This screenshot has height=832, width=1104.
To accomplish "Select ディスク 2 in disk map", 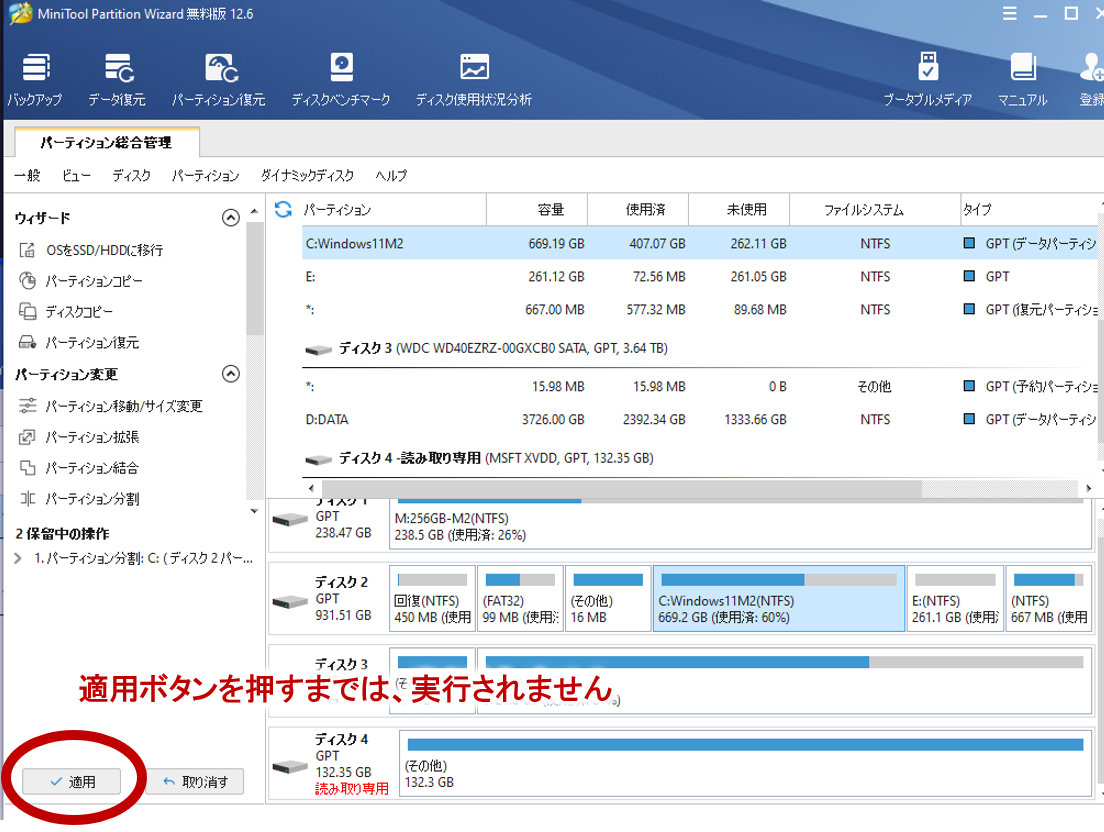I will click(x=327, y=599).
